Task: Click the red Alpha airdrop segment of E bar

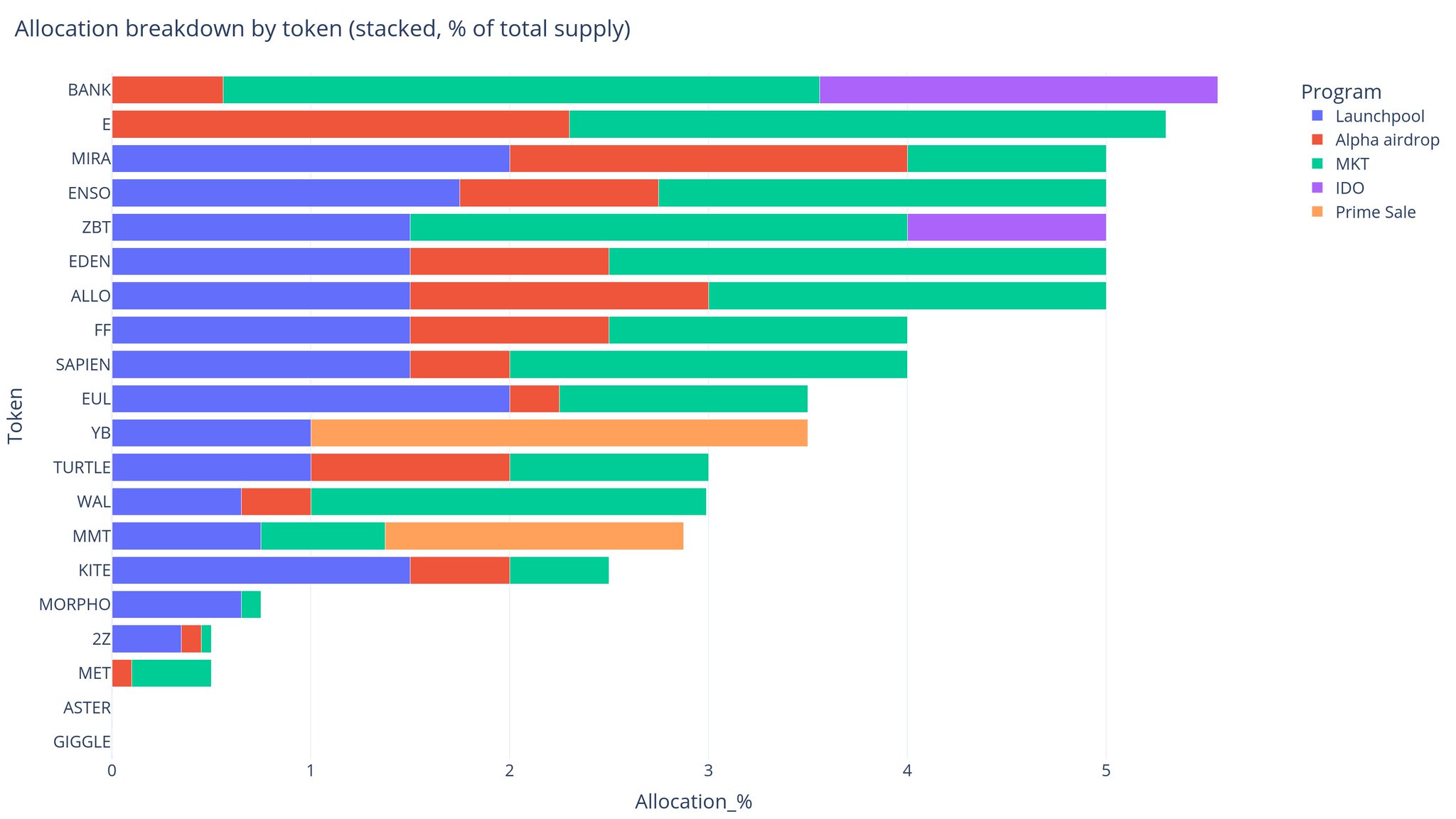Action: click(x=341, y=124)
